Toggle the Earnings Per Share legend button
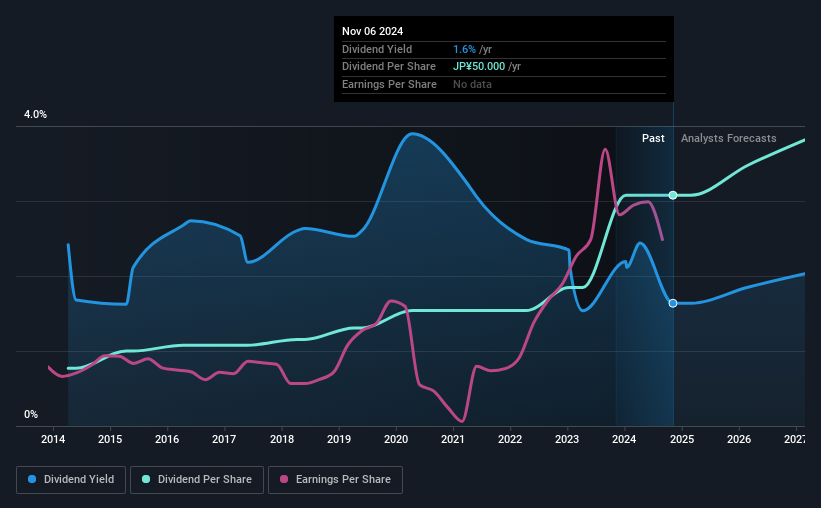 pyautogui.click(x=335, y=480)
